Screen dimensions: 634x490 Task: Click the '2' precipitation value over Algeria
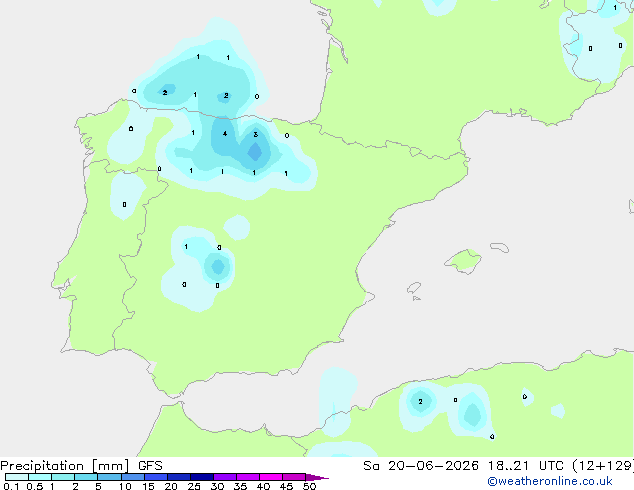click(421, 401)
